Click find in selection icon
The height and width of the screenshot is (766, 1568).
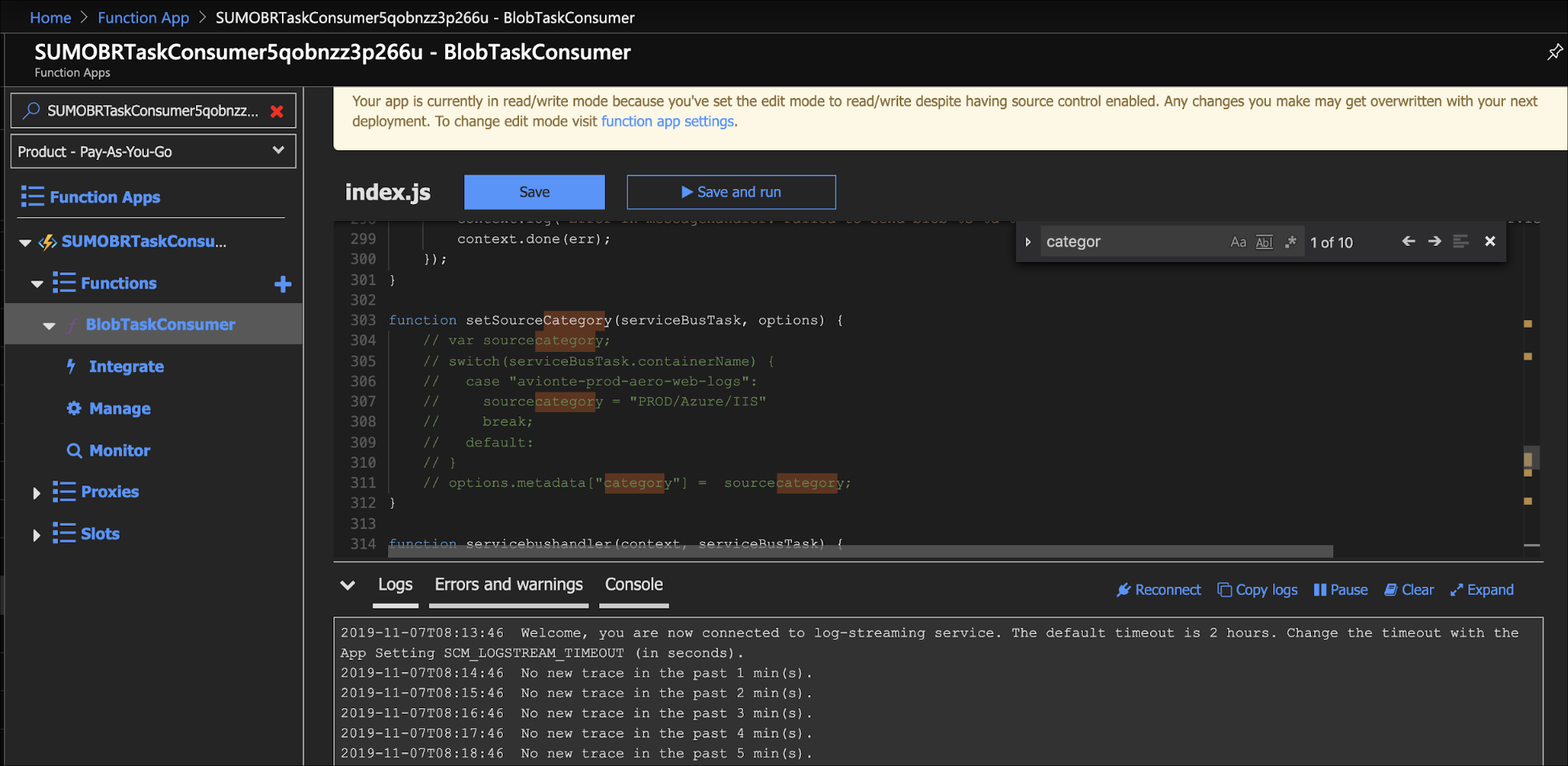click(1461, 241)
